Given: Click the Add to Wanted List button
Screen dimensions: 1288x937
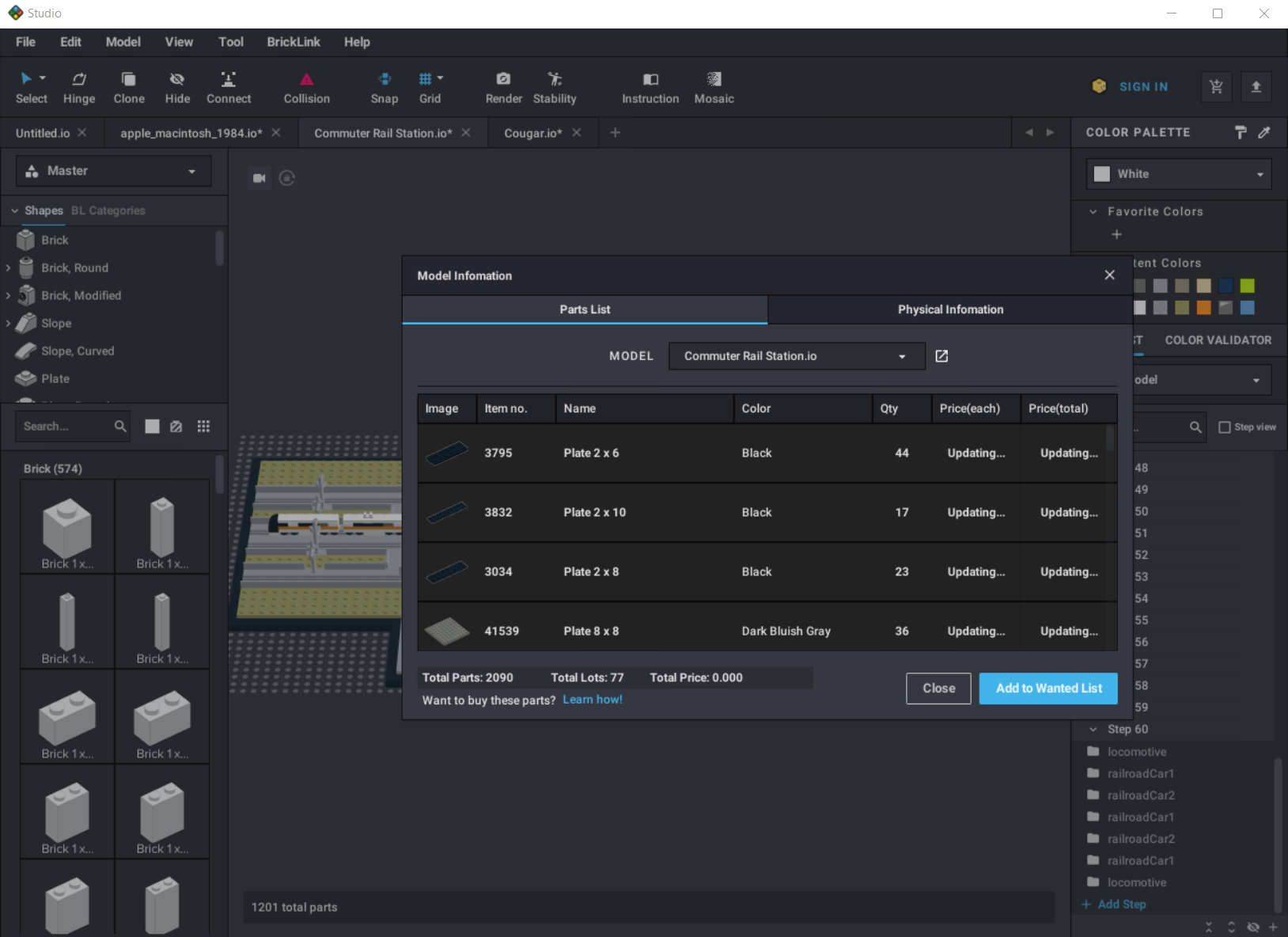Looking at the screenshot, I should coord(1047,689).
